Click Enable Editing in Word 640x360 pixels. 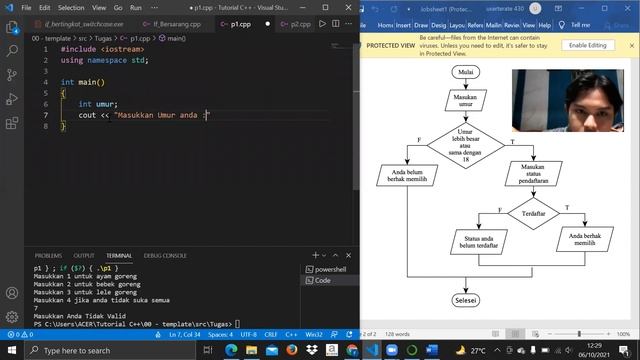point(587,45)
